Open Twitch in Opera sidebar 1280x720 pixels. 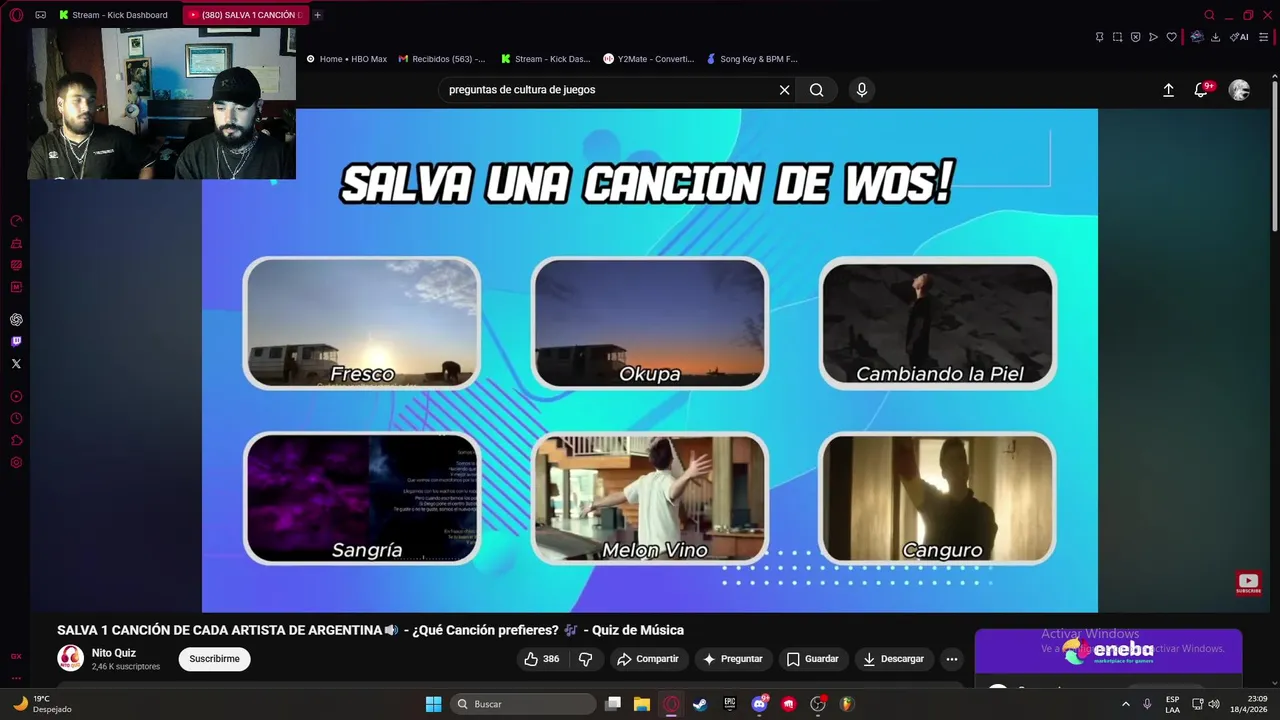tap(16, 342)
